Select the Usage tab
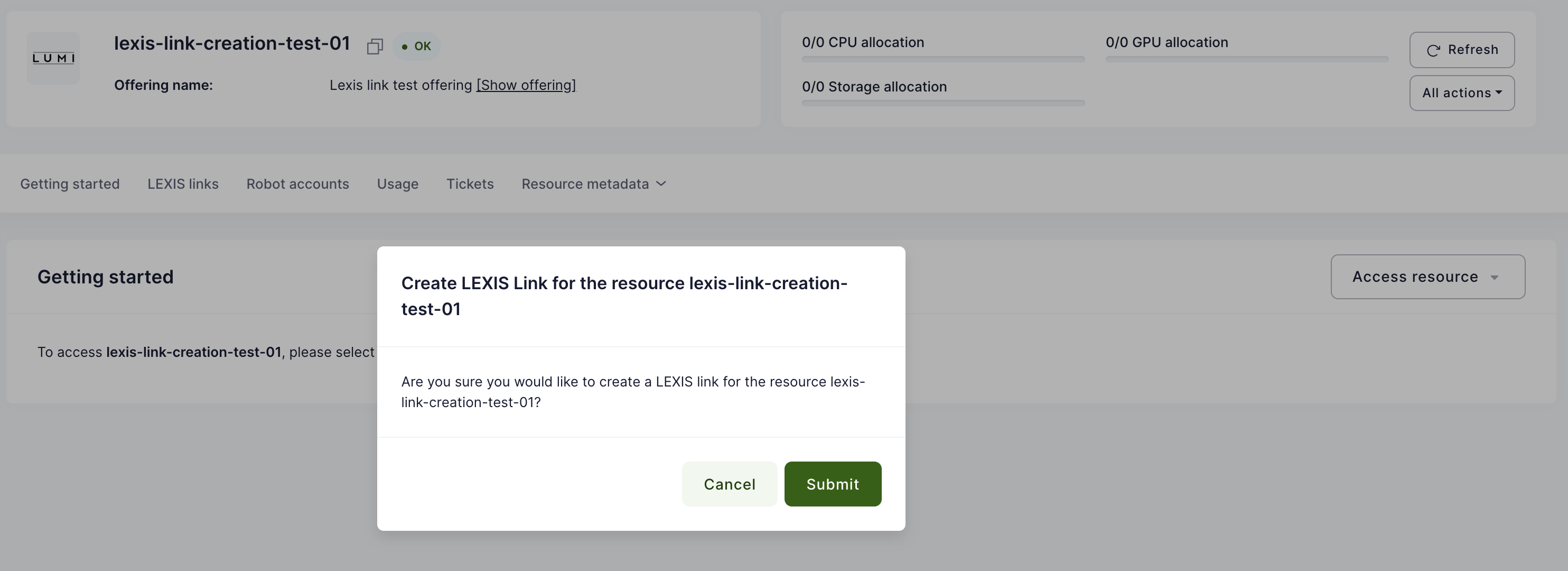 pyautogui.click(x=397, y=184)
